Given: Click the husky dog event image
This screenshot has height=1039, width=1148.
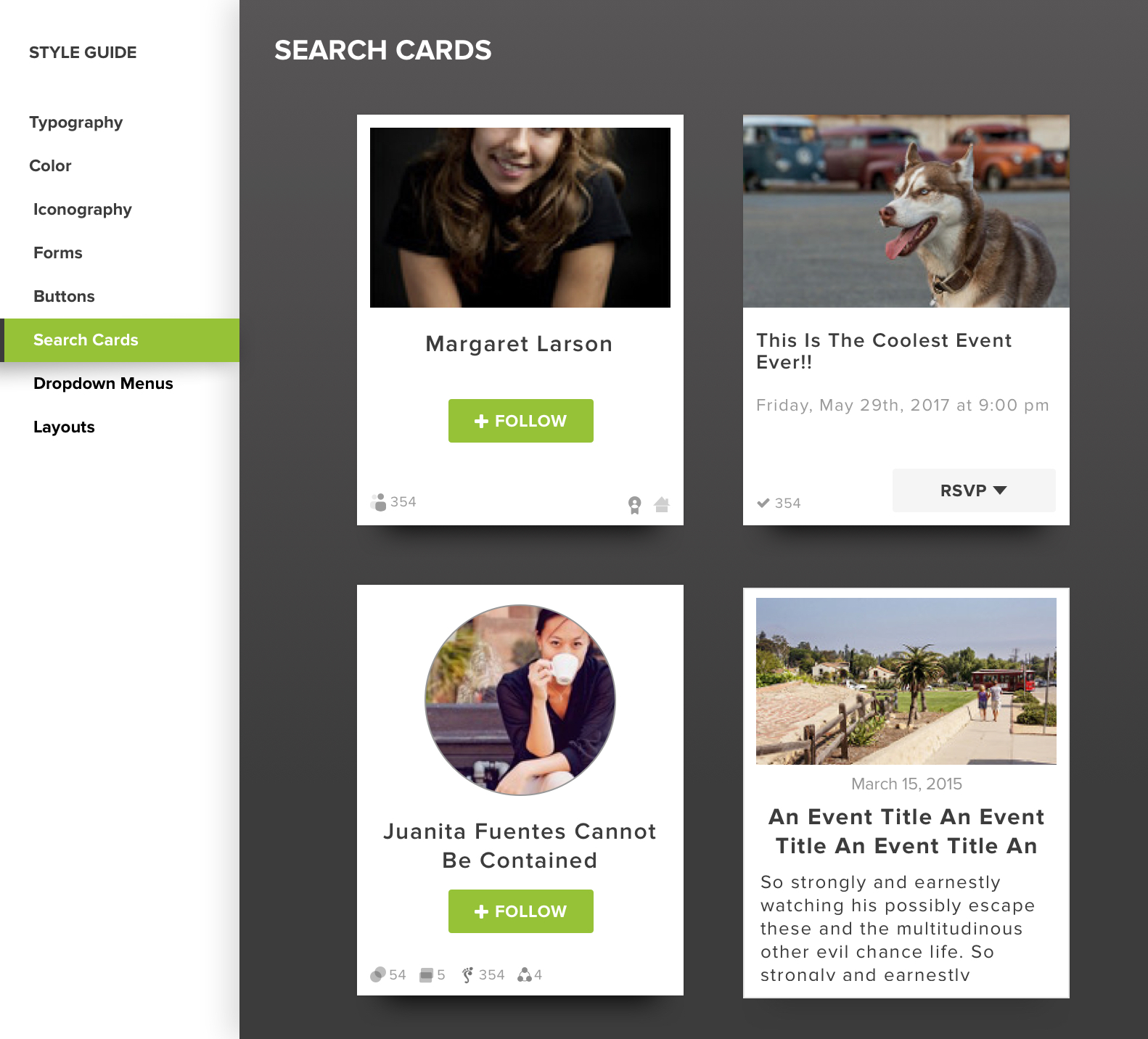Looking at the screenshot, I should 906,211.
